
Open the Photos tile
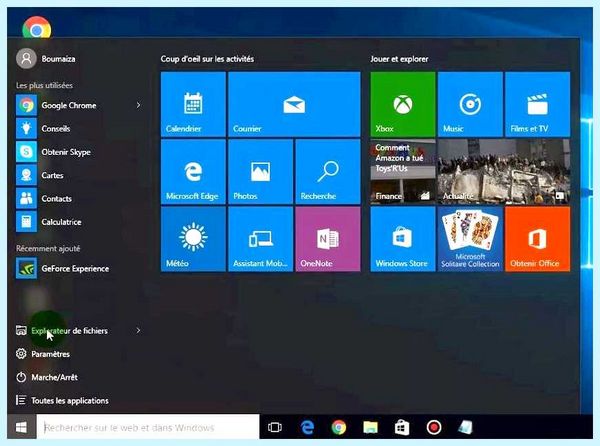coord(261,172)
